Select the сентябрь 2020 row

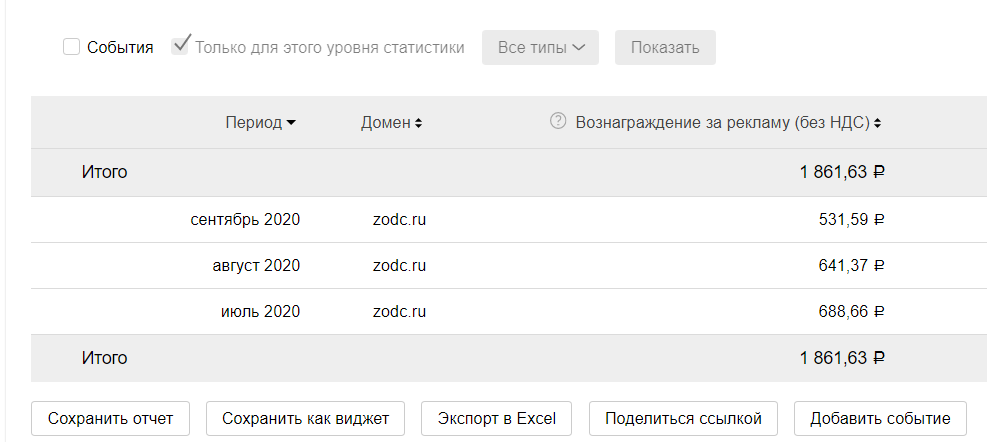coord(245,219)
